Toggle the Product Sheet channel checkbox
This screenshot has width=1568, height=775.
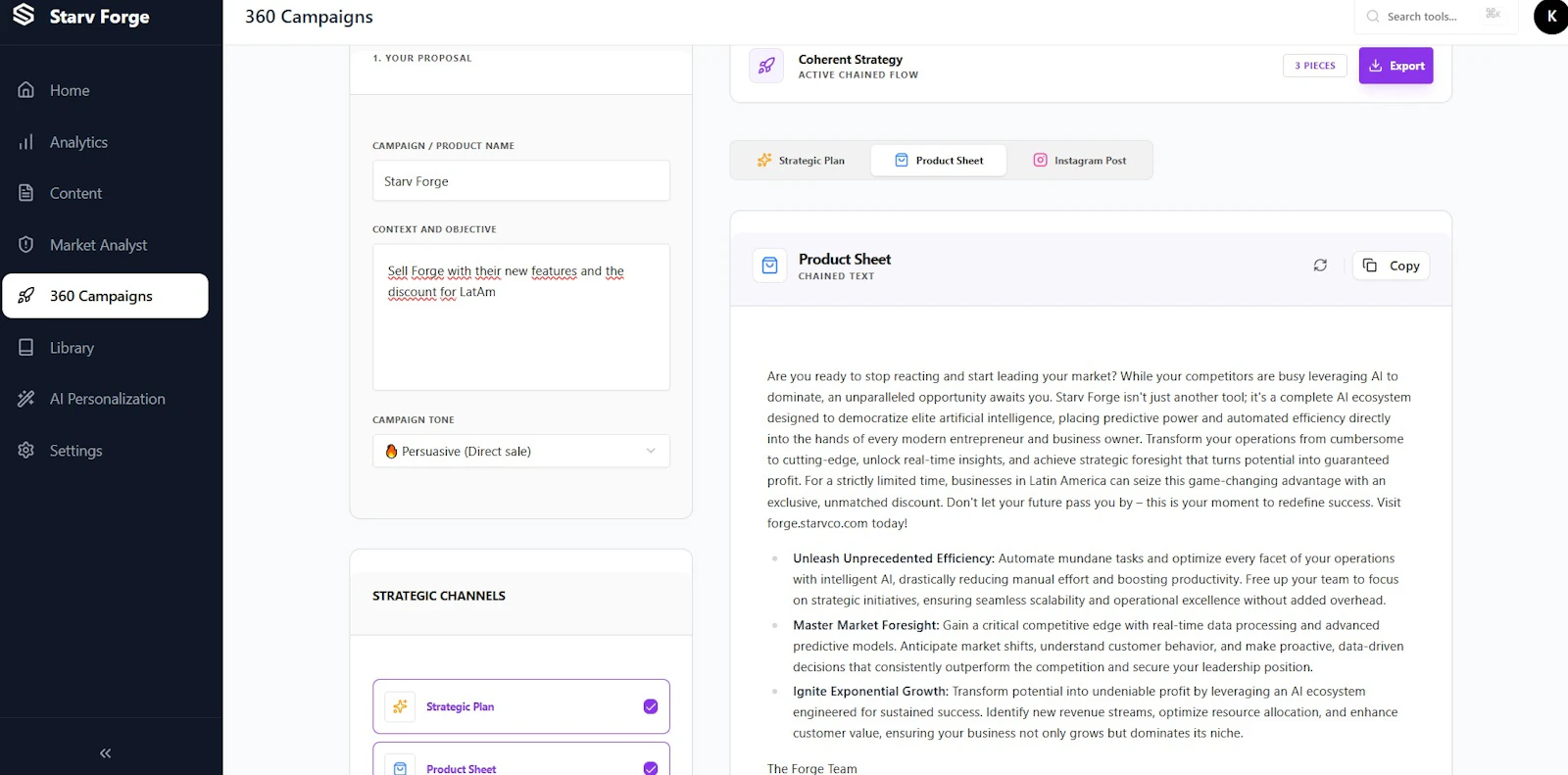651,768
